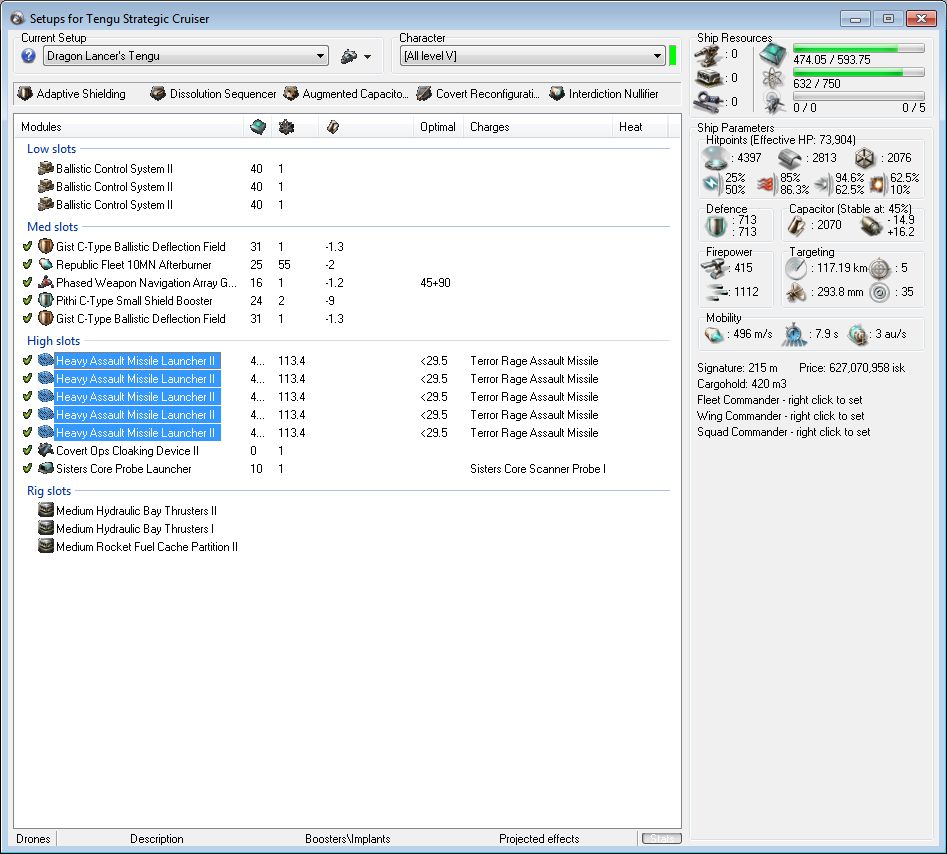The width and height of the screenshot is (947, 854).
Task: Select Medium Hydraulic Bay Thrusters I rig
Action: coord(135,528)
